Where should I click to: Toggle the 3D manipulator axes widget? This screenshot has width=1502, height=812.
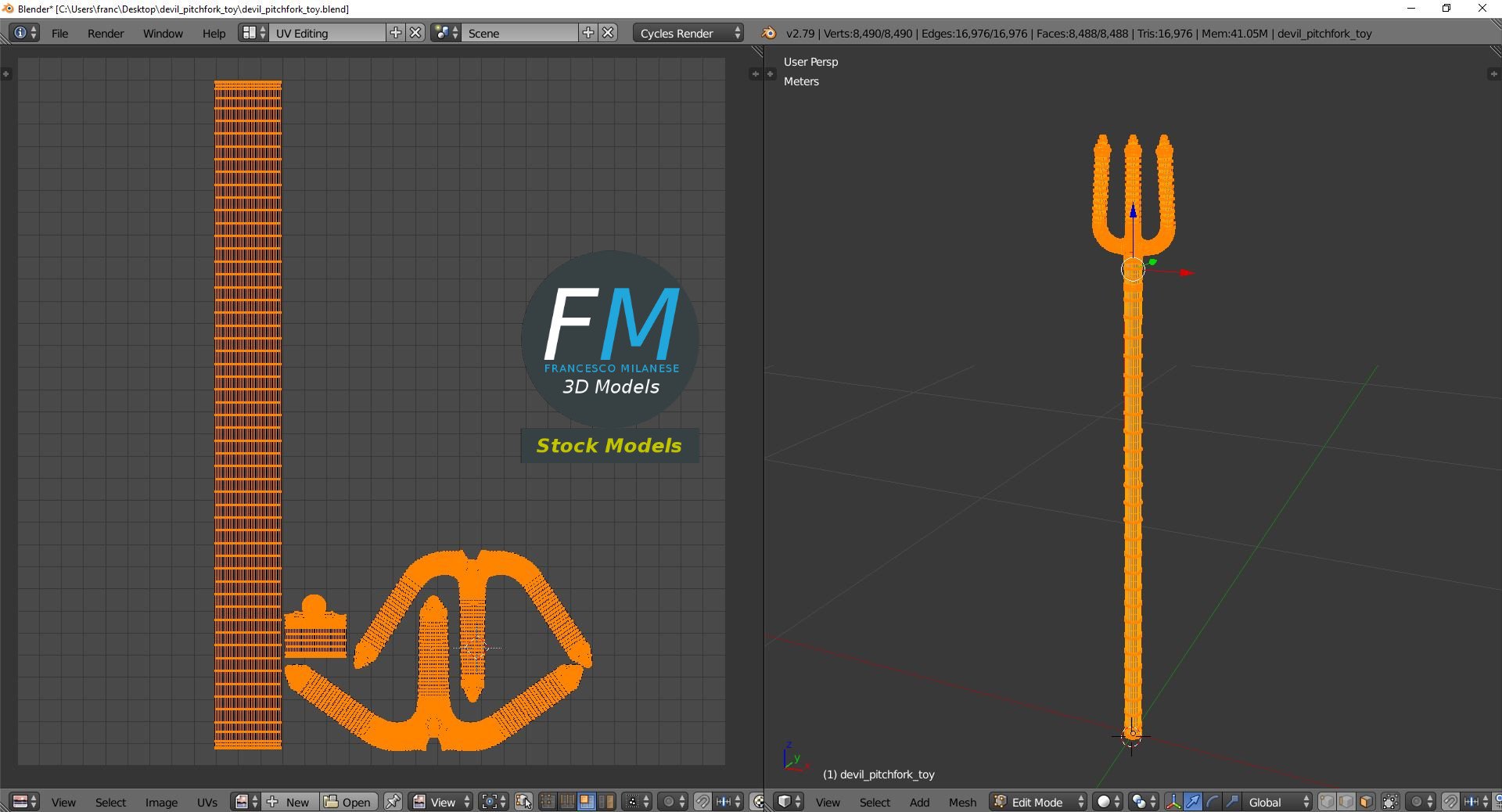[x=1173, y=802]
